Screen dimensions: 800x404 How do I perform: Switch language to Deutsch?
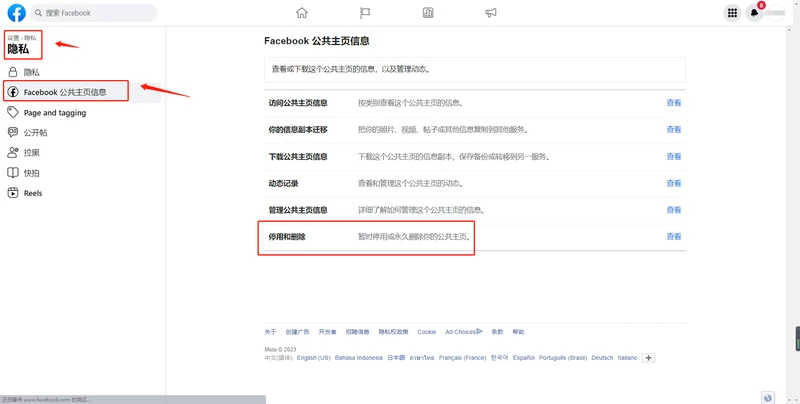602,358
